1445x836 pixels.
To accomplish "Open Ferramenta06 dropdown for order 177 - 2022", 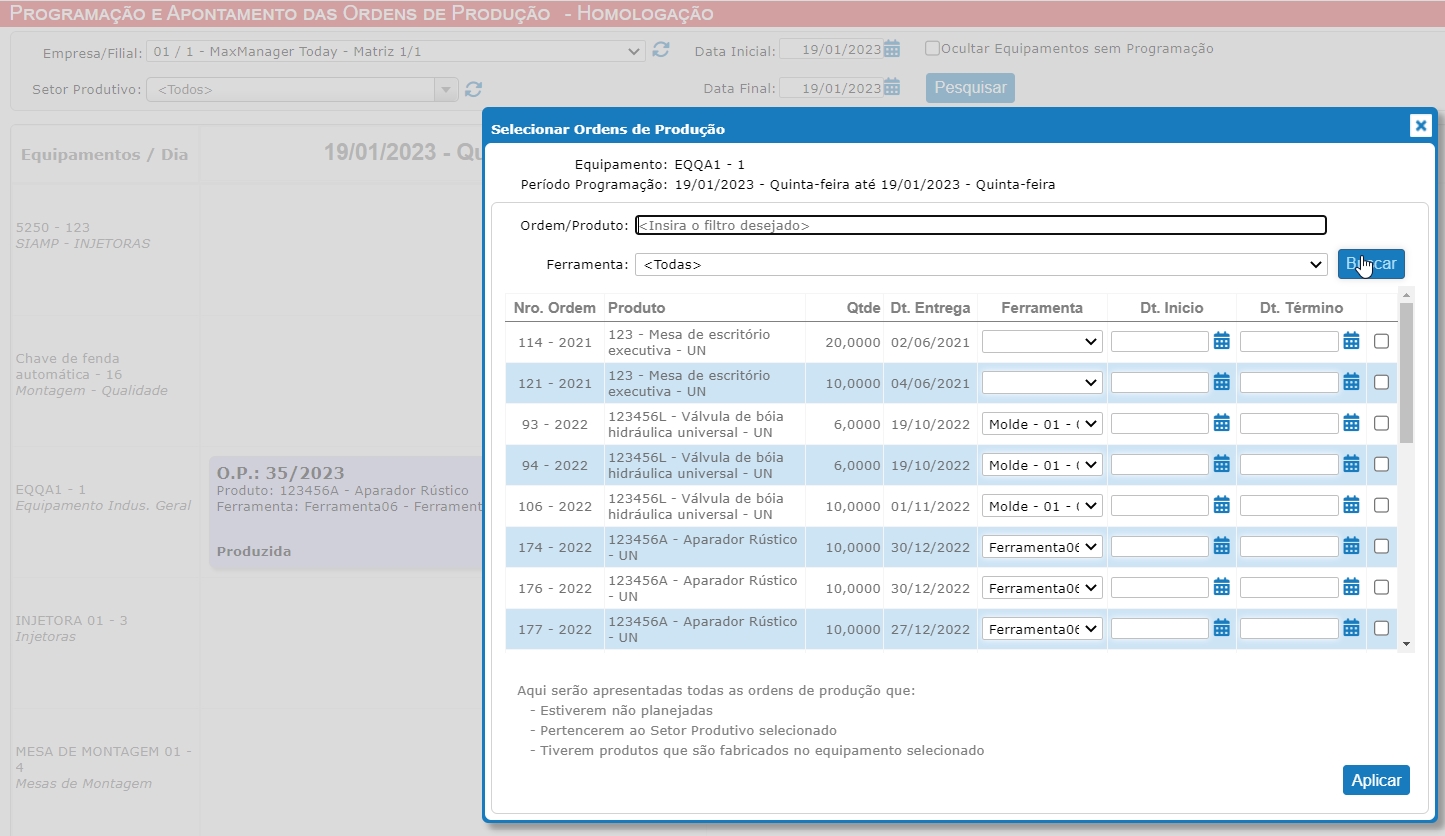I will click(1042, 629).
